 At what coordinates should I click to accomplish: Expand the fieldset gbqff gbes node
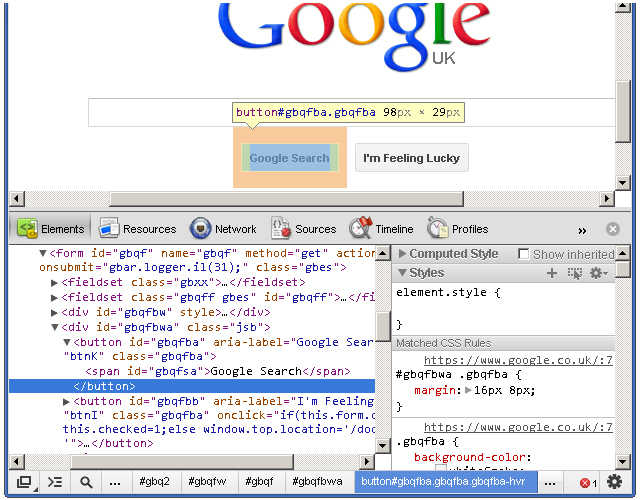(x=54, y=298)
